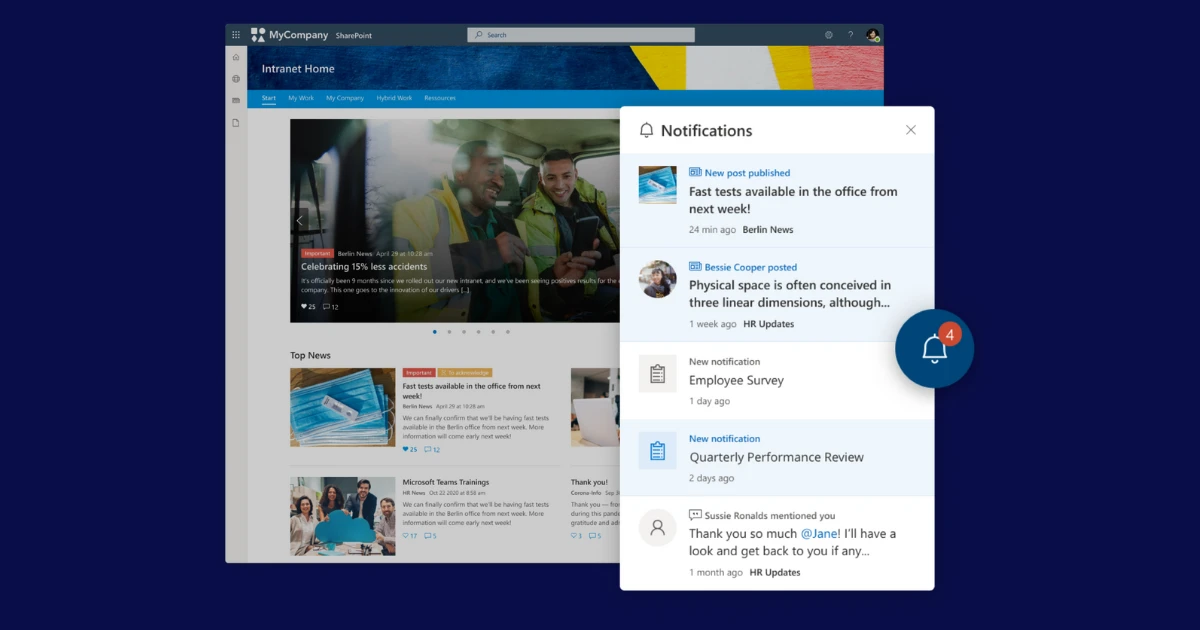Click the previous chevron on the hero carousel
The width and height of the screenshot is (1200, 630).
point(299,218)
